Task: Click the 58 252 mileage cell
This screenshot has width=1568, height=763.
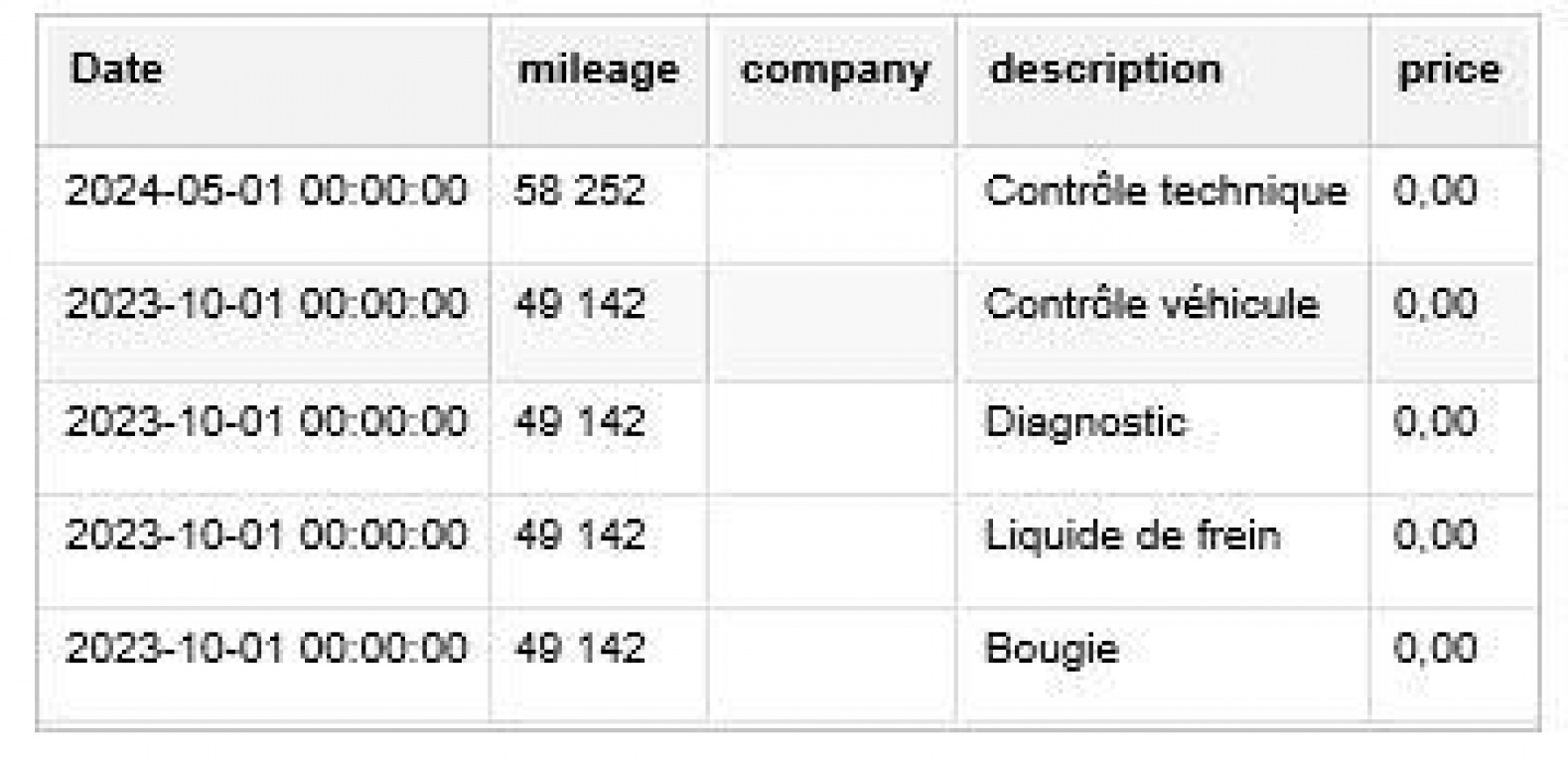Action: click(x=580, y=190)
